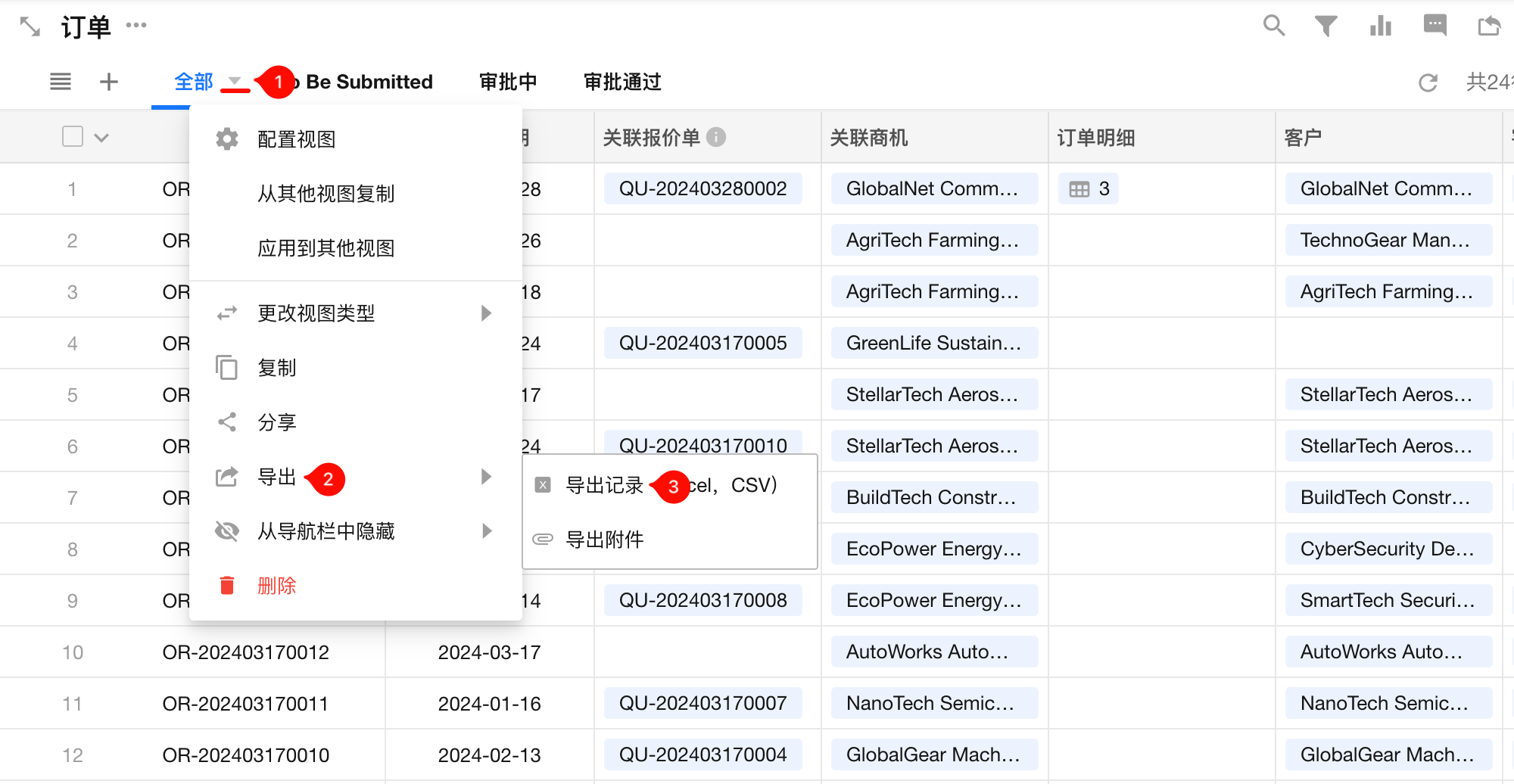The height and width of the screenshot is (784, 1514).
Task: Open the filter funnel icon
Action: pos(1326,26)
